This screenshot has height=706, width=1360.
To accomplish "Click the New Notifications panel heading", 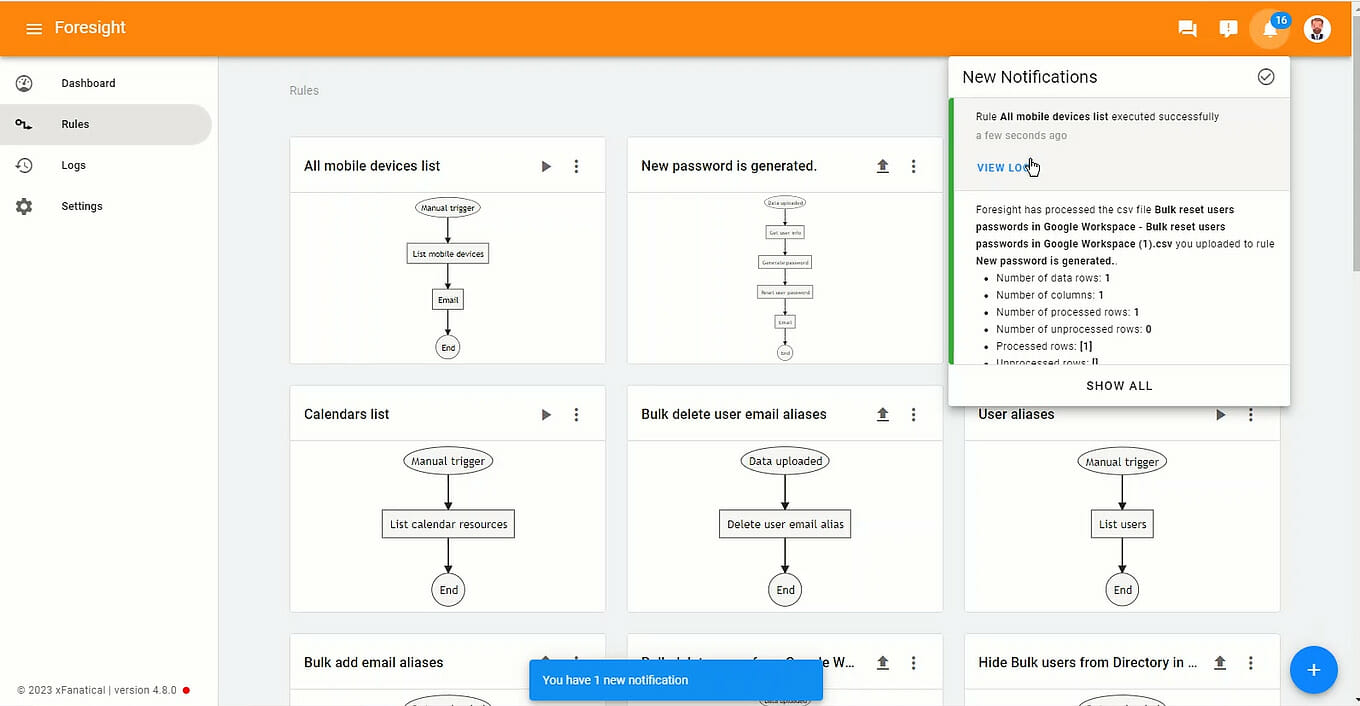I will click(x=1029, y=77).
